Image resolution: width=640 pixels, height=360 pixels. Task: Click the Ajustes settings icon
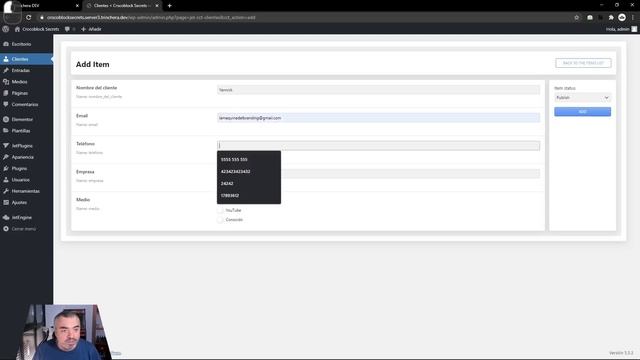coord(6,202)
